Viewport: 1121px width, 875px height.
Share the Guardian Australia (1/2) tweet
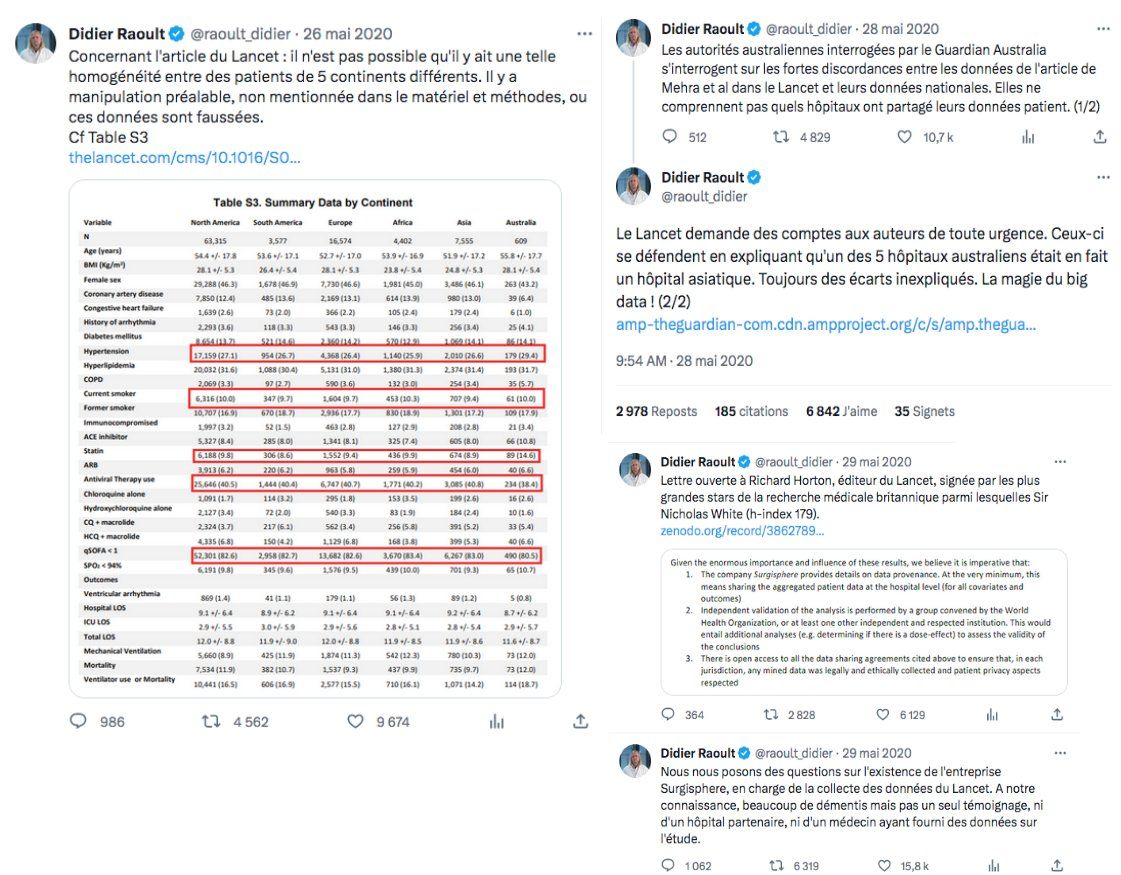tap(1101, 137)
